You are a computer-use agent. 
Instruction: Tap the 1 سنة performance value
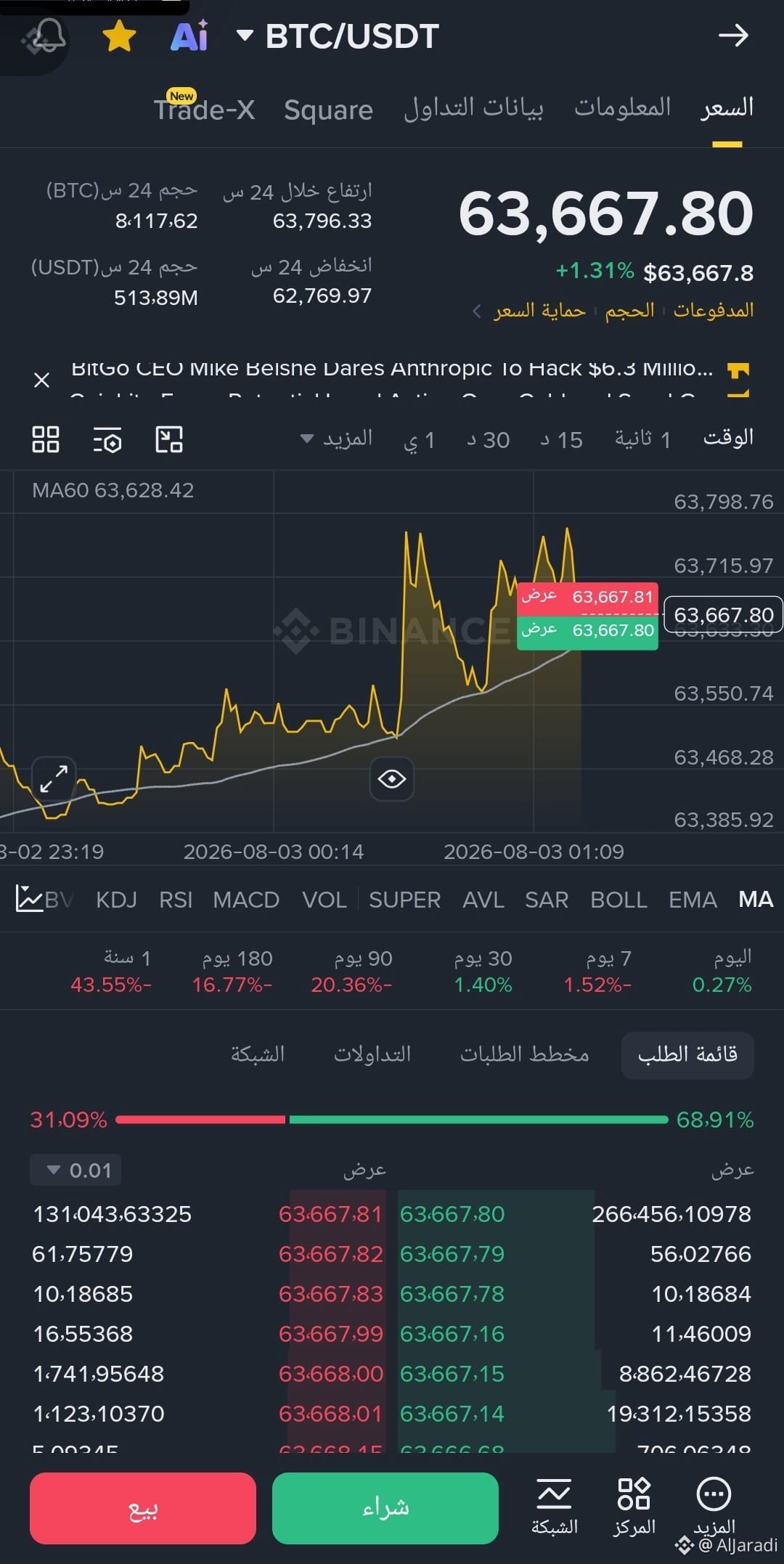click(111, 985)
